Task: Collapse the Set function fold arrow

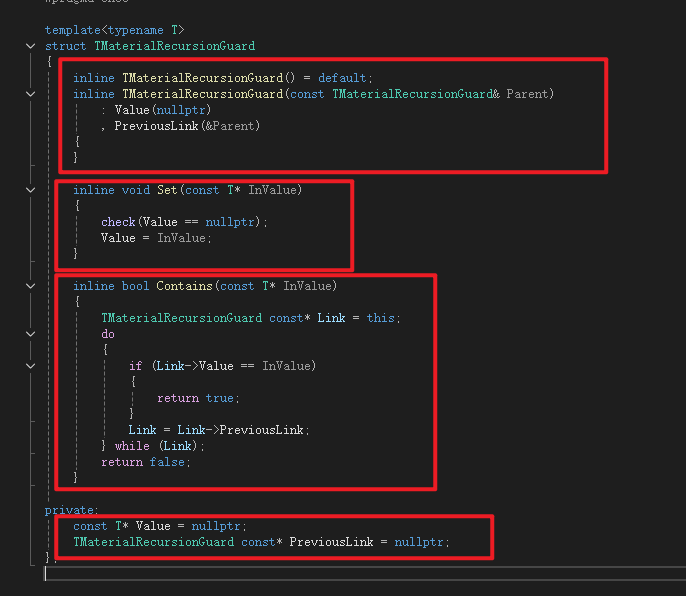Action: [x=31, y=190]
